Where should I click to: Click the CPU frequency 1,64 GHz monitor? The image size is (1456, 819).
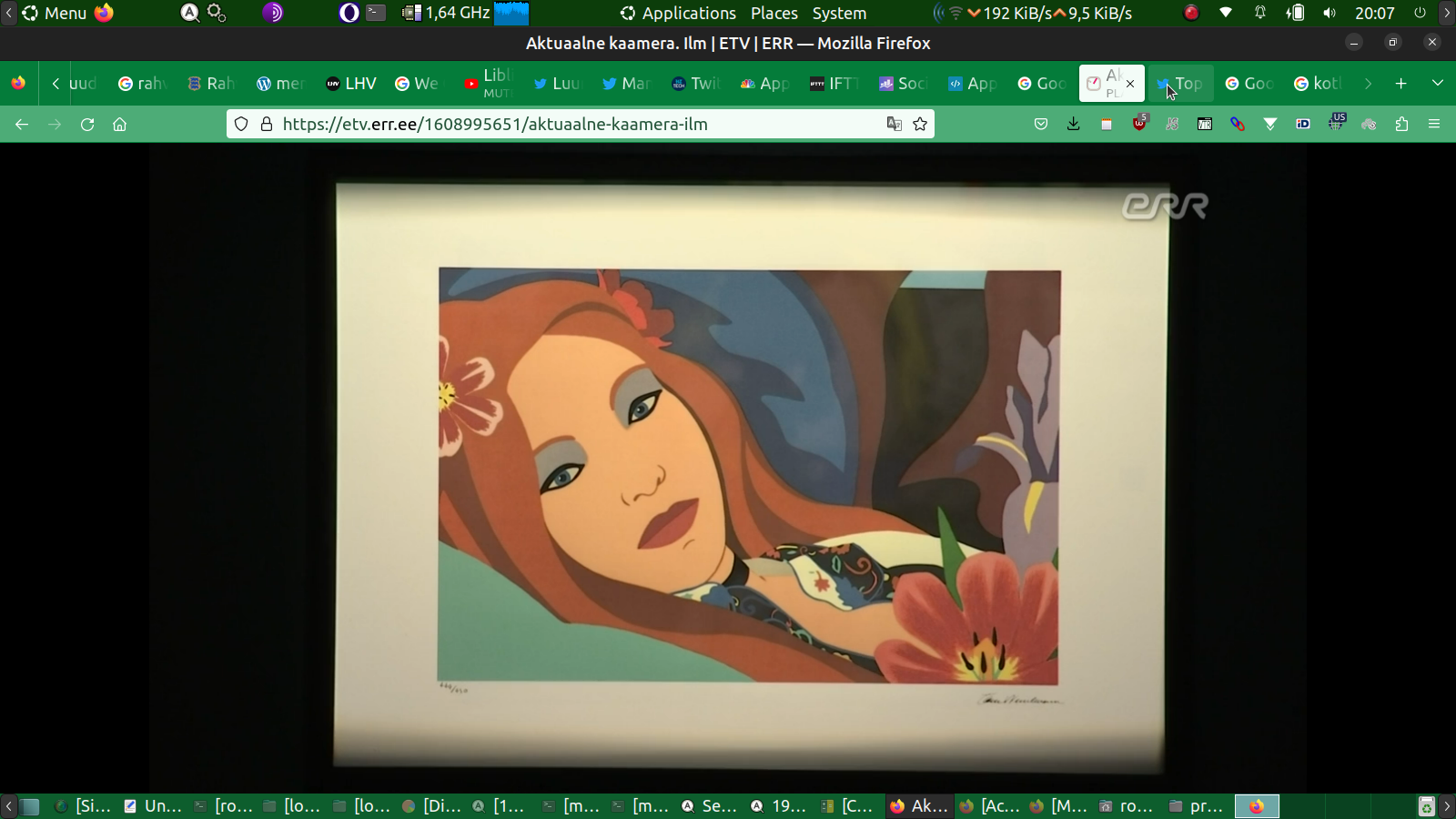(447, 13)
